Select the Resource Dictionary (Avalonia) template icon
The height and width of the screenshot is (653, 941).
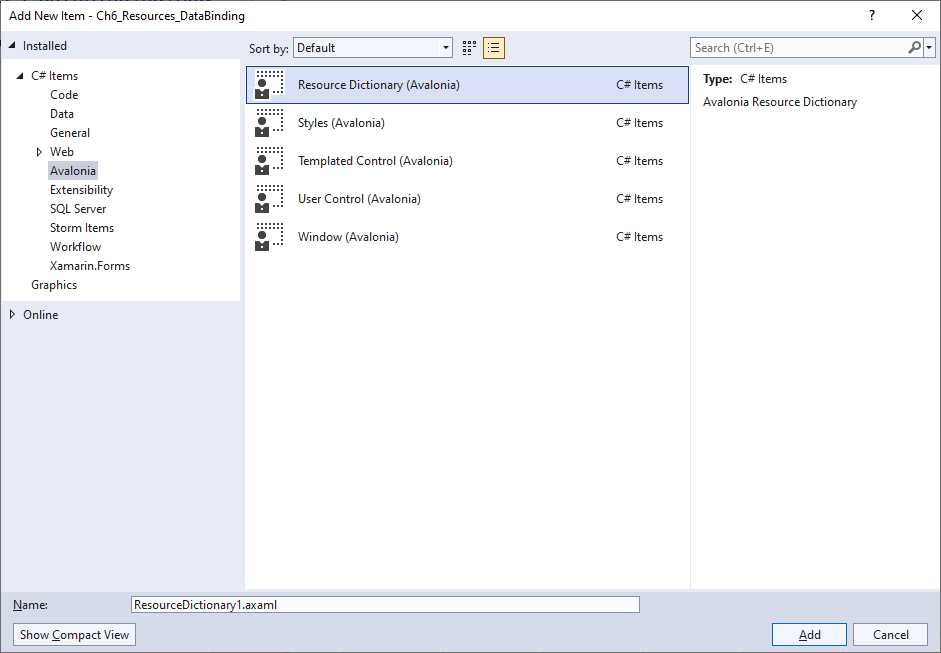coord(268,85)
